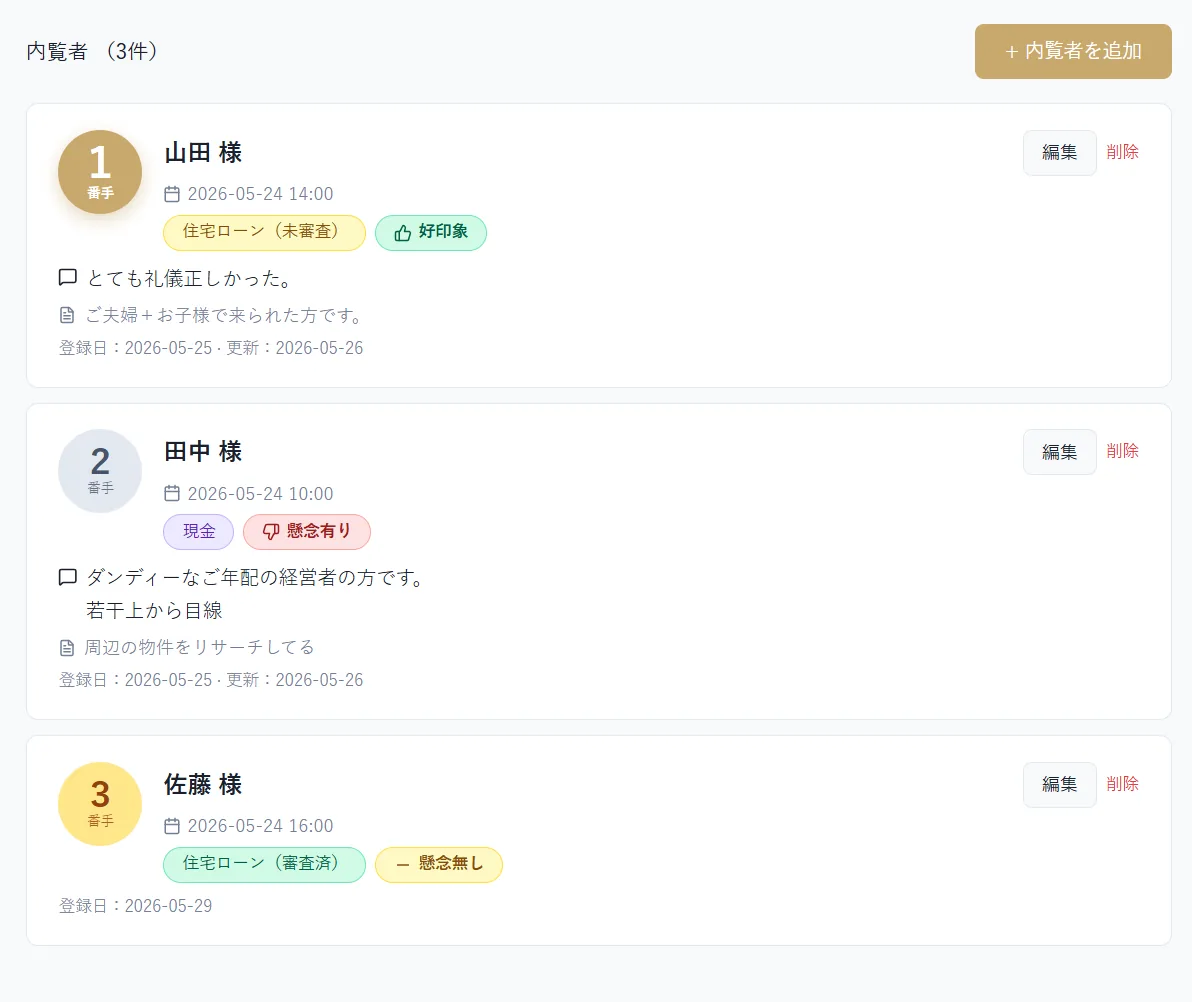Click memo icon beside ご夫婦＋お子様
This screenshot has height=1002, width=1192.
[67, 315]
